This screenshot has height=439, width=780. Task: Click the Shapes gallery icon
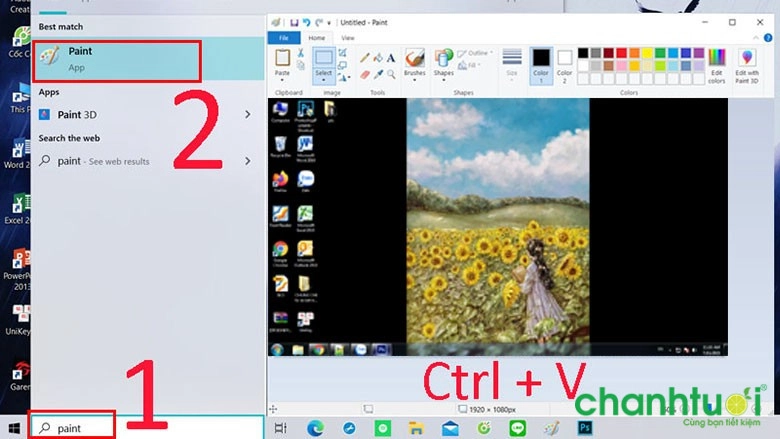coord(443,58)
